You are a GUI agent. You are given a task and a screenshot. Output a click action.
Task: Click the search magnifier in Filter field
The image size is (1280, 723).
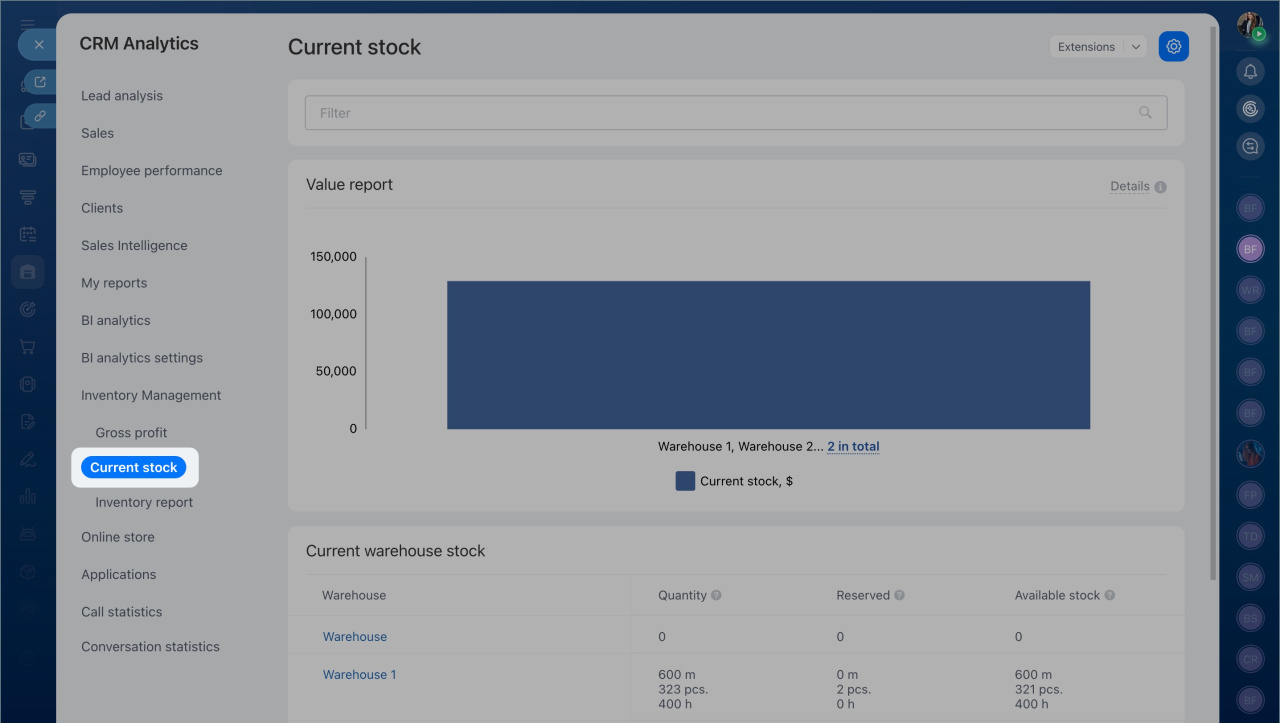click(x=1145, y=113)
